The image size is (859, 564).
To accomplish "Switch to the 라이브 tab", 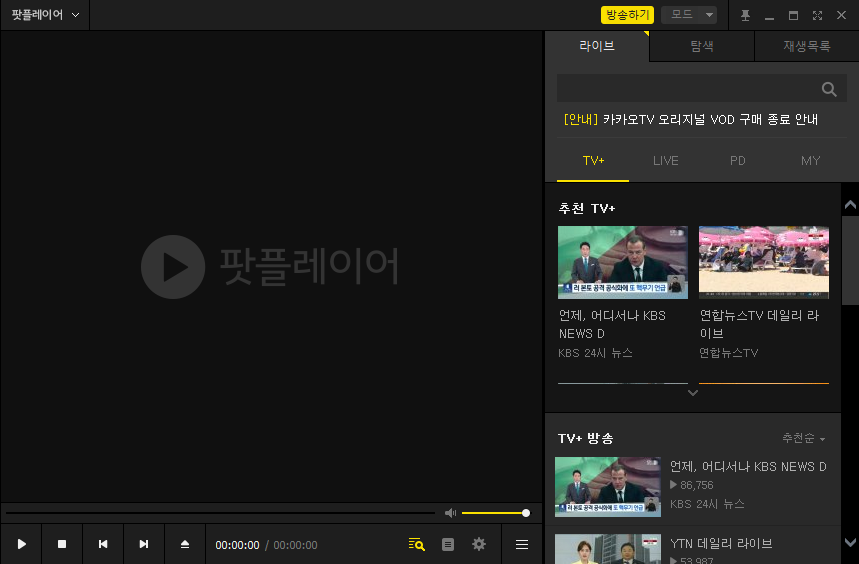I will coord(597,46).
